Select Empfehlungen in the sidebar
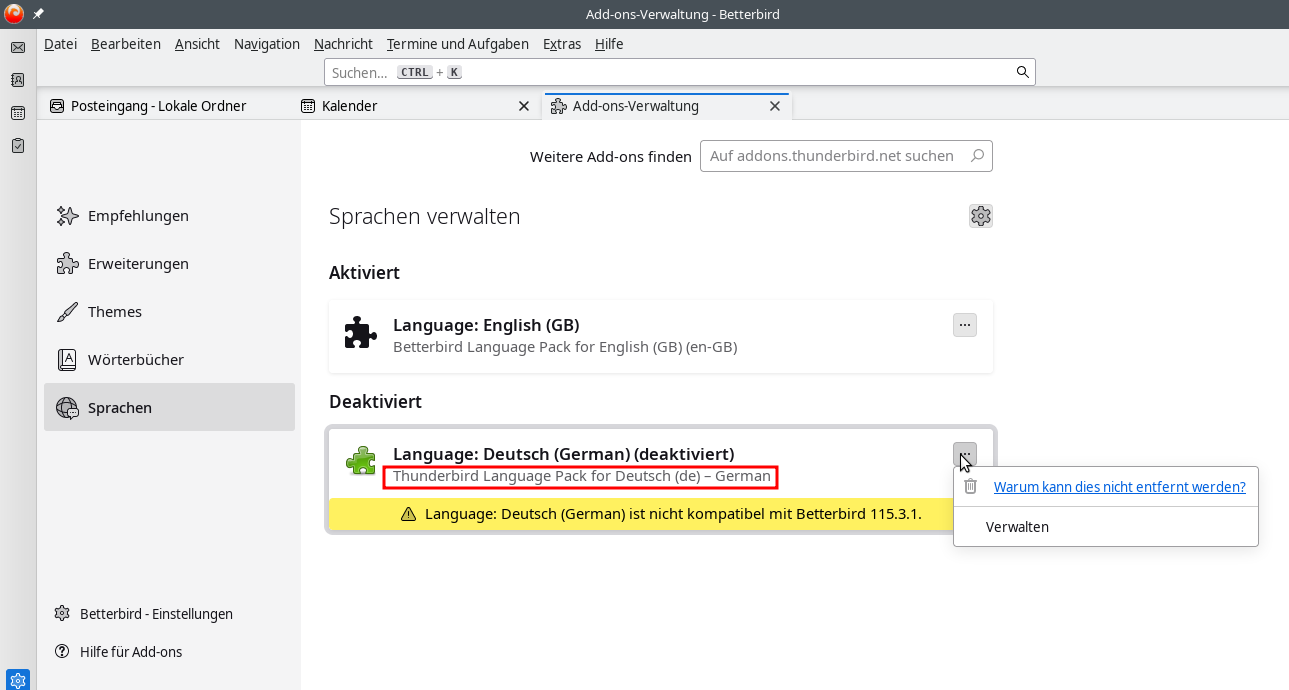This screenshot has height=690, width=1289. tap(169, 216)
